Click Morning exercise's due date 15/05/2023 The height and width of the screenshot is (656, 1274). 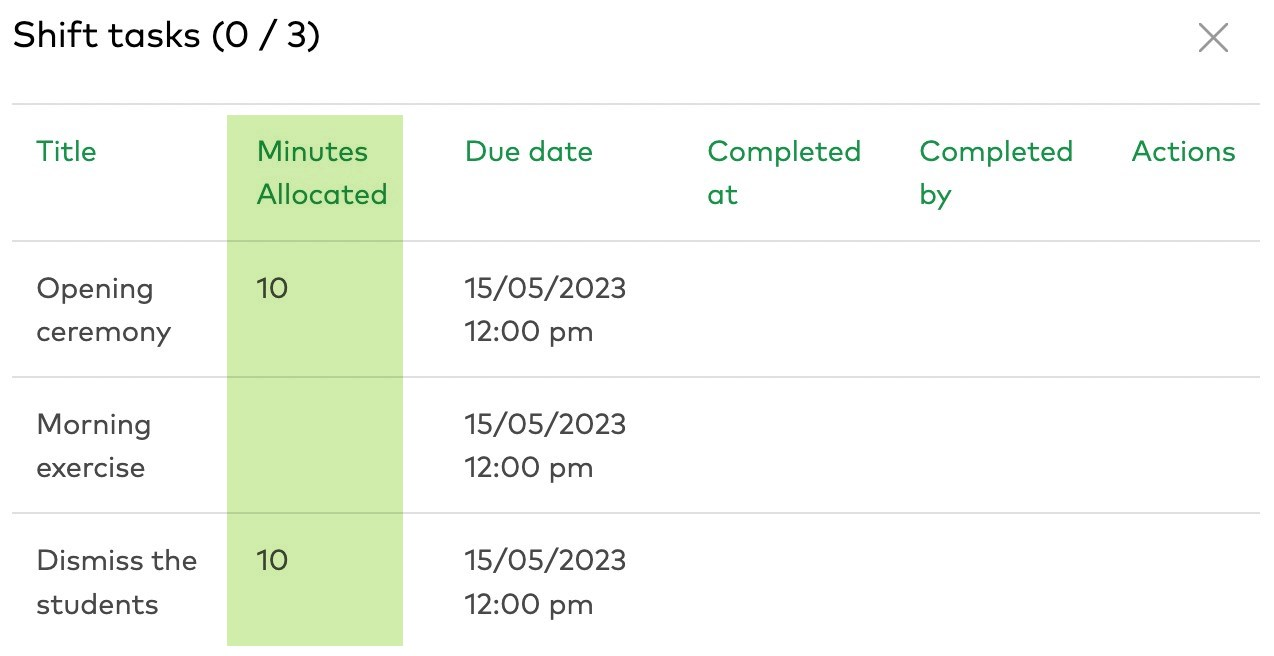click(546, 424)
